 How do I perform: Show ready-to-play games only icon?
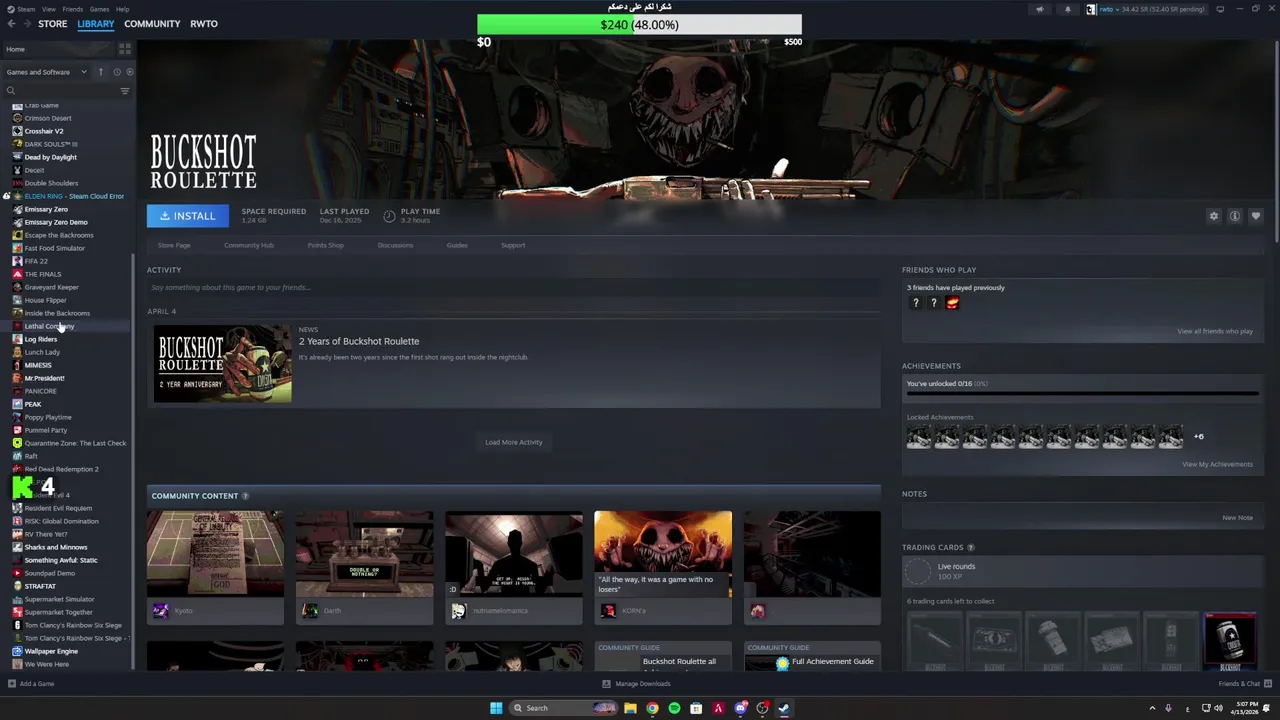pos(130,72)
